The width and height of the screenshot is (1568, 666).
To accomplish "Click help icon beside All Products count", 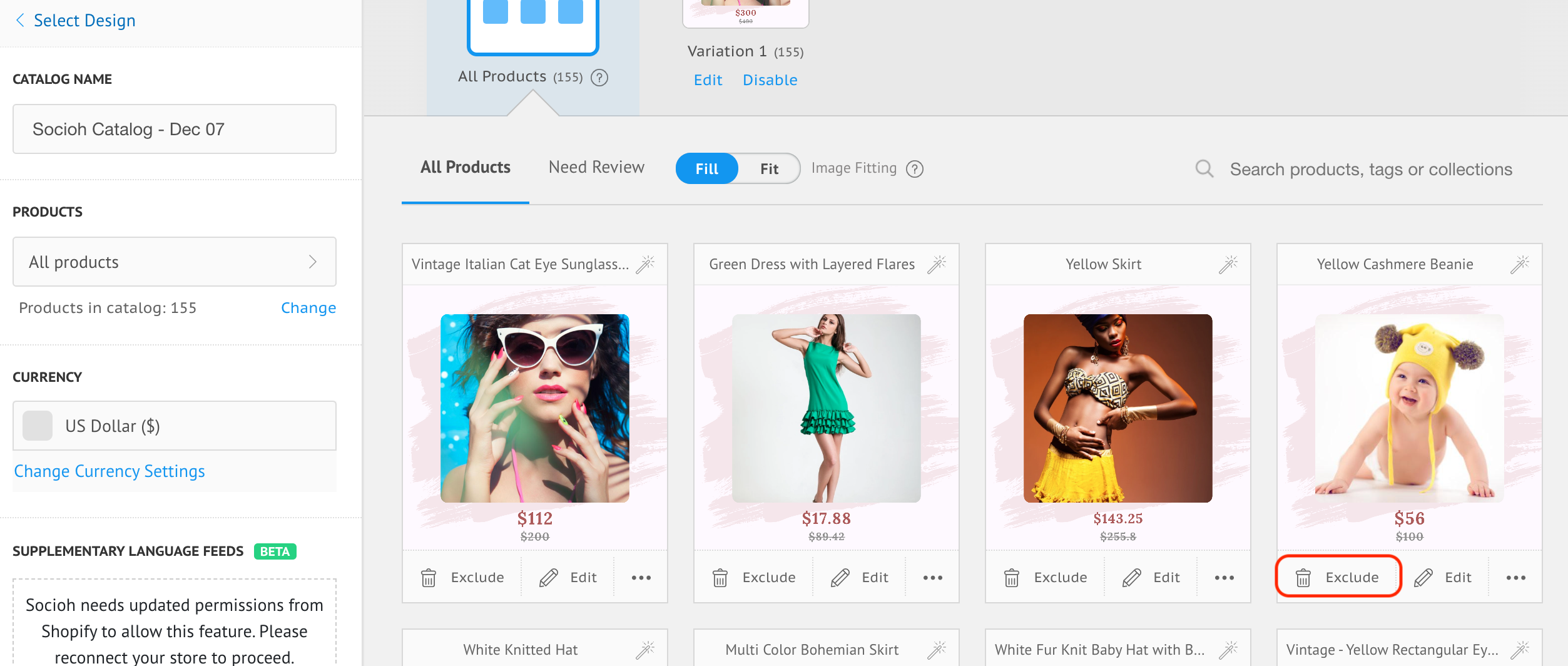I will tap(599, 78).
